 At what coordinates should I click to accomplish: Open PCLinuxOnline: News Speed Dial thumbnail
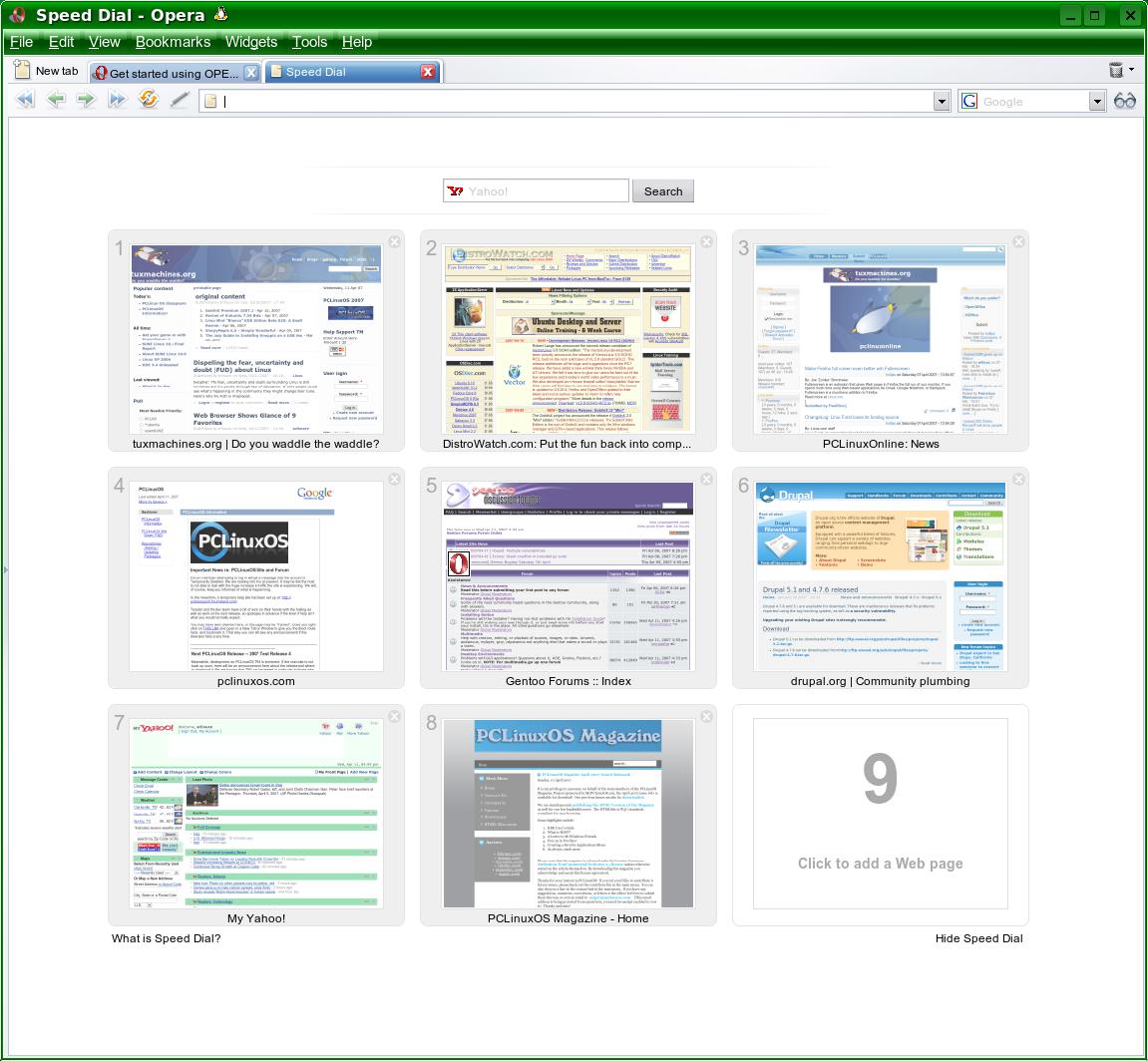(880, 339)
